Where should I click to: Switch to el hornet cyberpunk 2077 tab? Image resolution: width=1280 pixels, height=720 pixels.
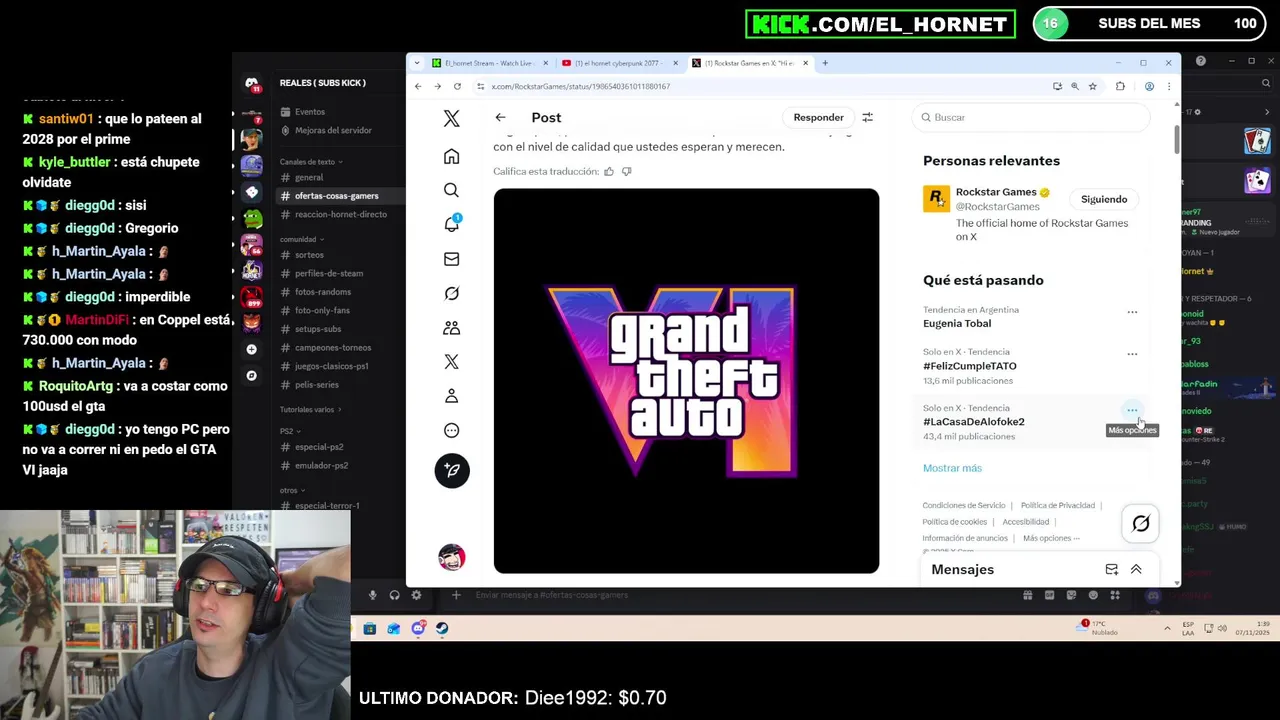617,63
